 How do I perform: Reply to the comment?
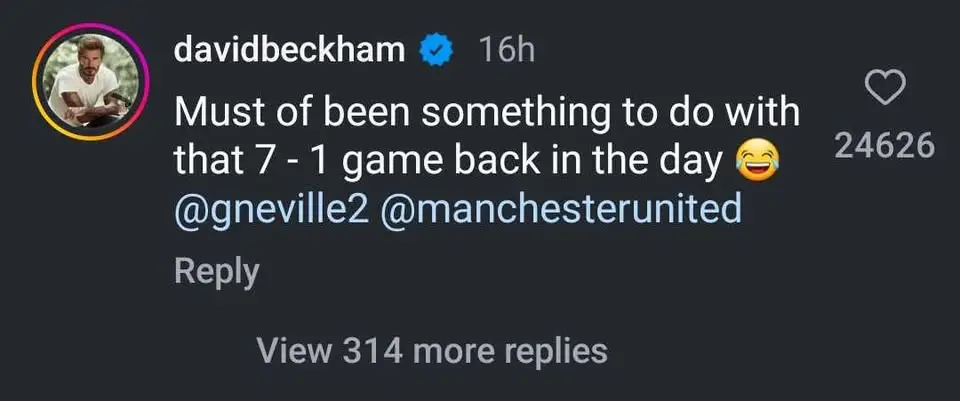point(216,271)
